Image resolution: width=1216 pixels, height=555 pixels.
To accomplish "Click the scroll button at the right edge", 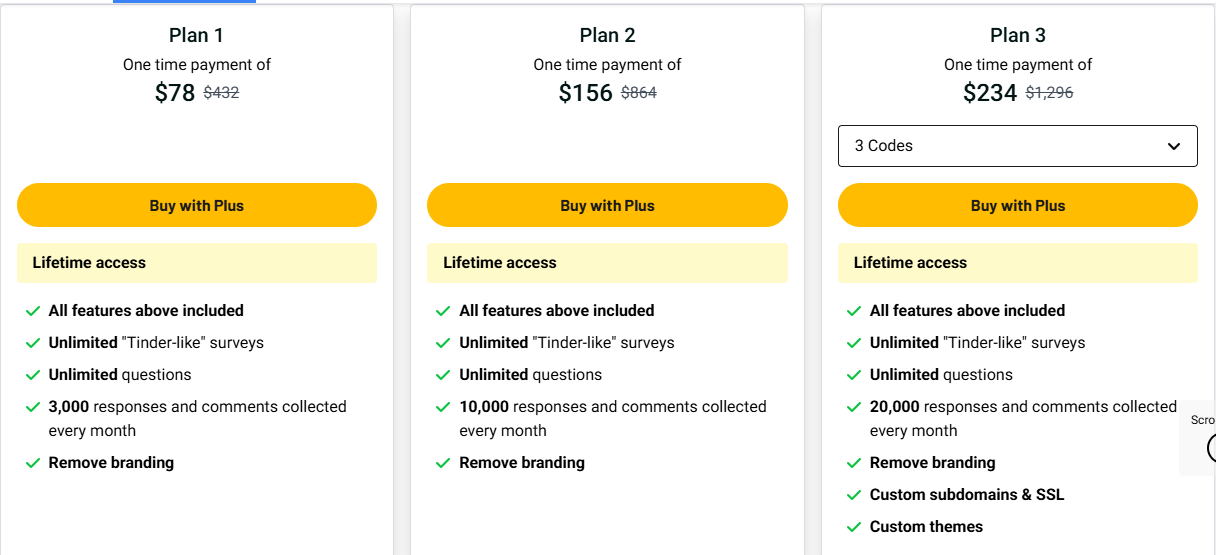I will click(1209, 446).
